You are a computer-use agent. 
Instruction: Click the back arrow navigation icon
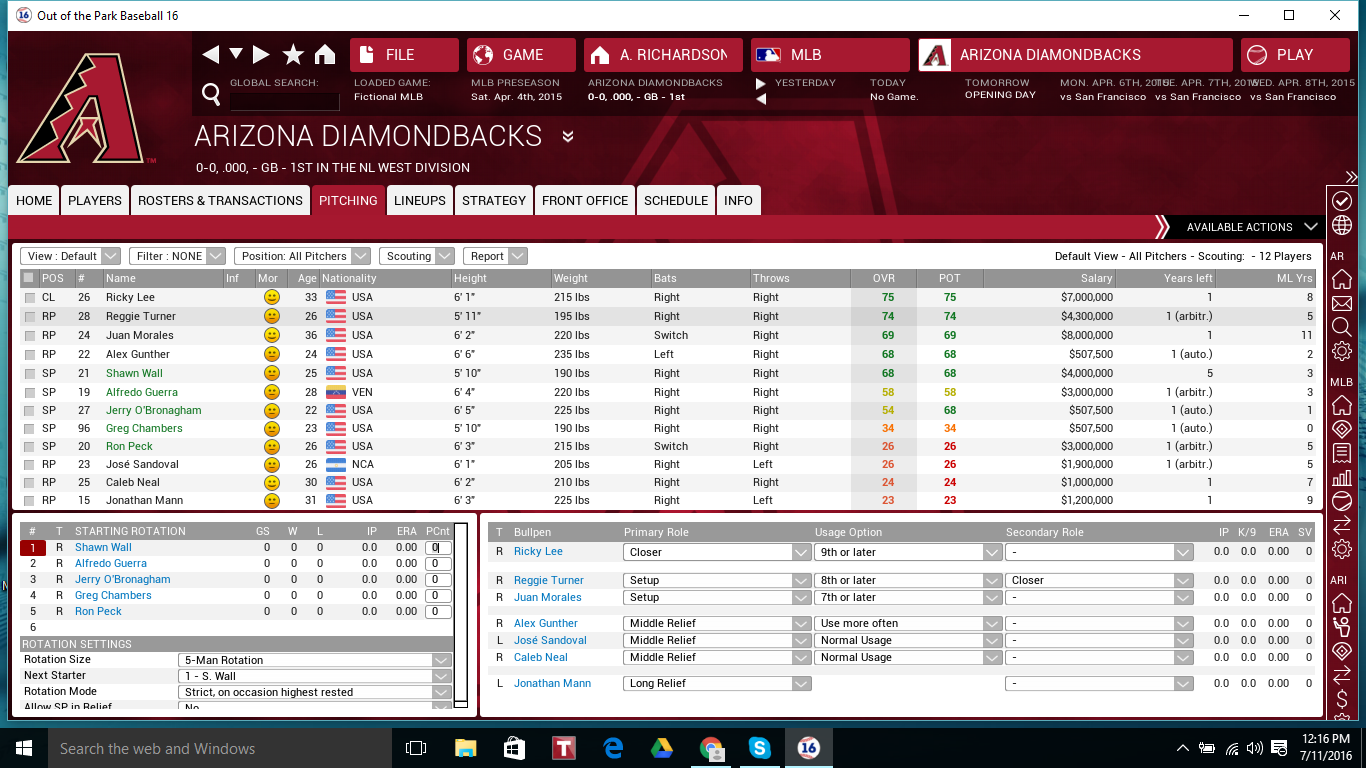click(211, 55)
